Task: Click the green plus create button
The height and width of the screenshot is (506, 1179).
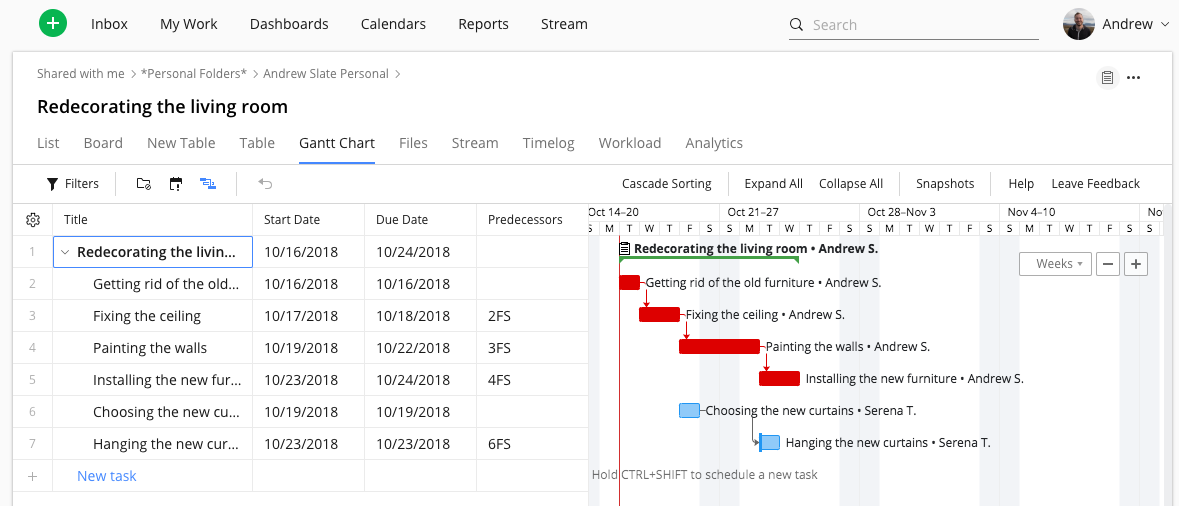Action: (x=53, y=24)
